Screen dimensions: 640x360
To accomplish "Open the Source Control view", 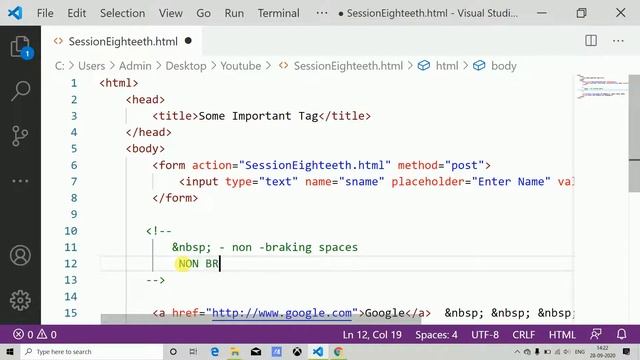I will coord(20,136).
